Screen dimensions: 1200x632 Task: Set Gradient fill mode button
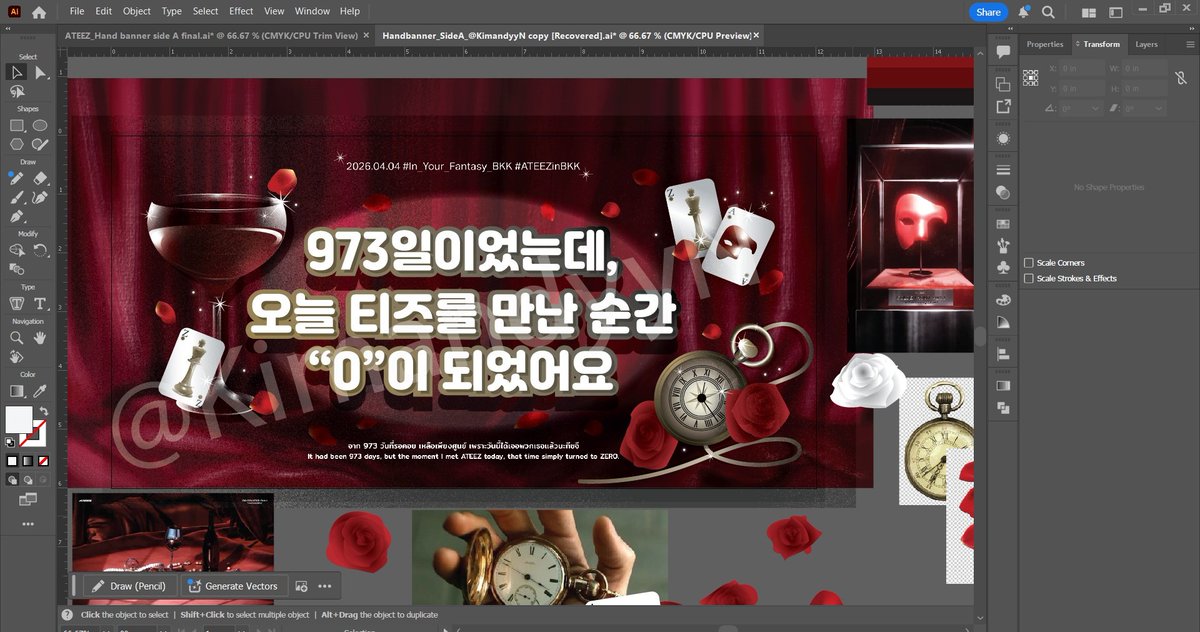[28, 460]
